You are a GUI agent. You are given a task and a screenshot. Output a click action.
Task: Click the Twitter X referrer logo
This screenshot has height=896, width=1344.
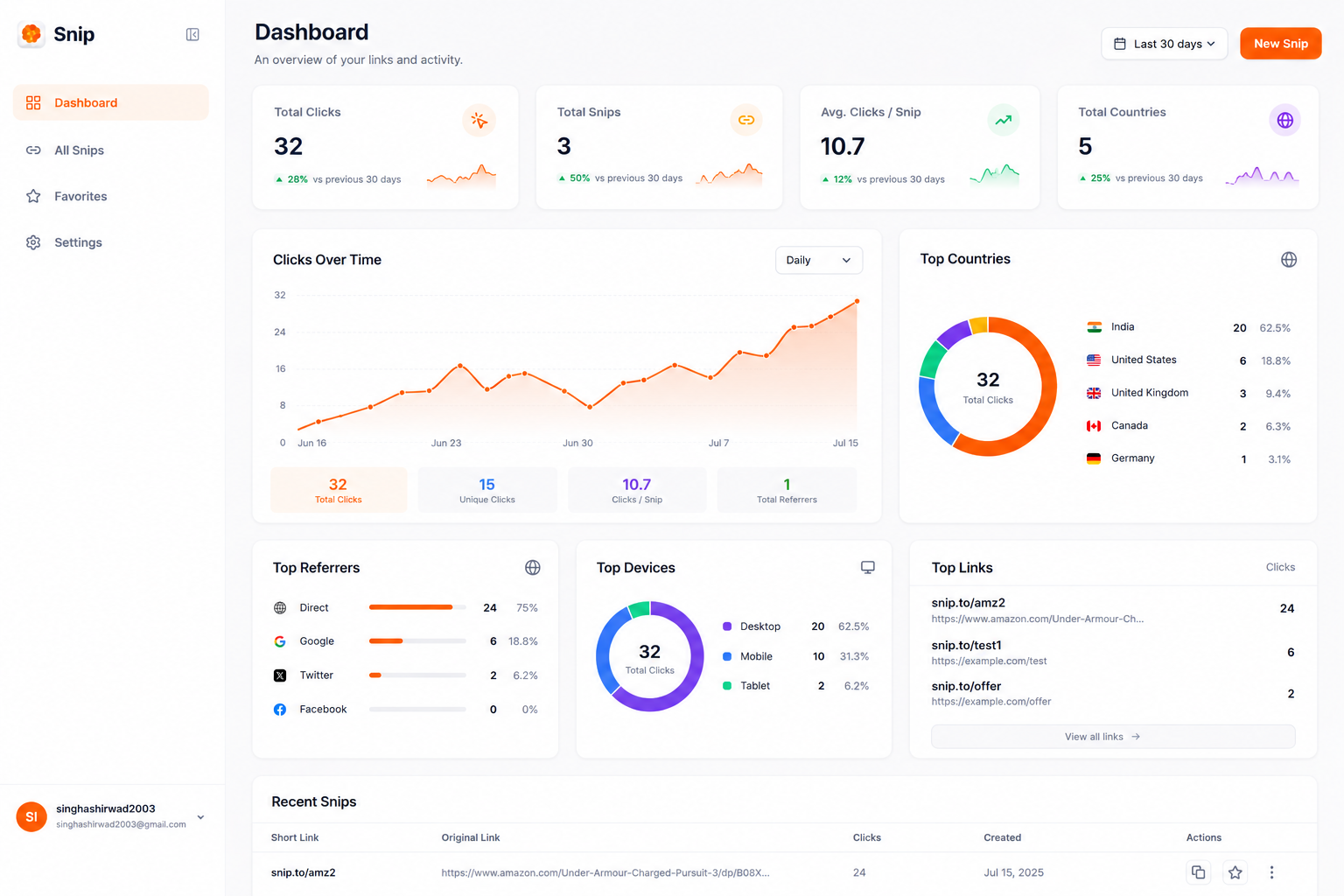pyautogui.click(x=280, y=675)
